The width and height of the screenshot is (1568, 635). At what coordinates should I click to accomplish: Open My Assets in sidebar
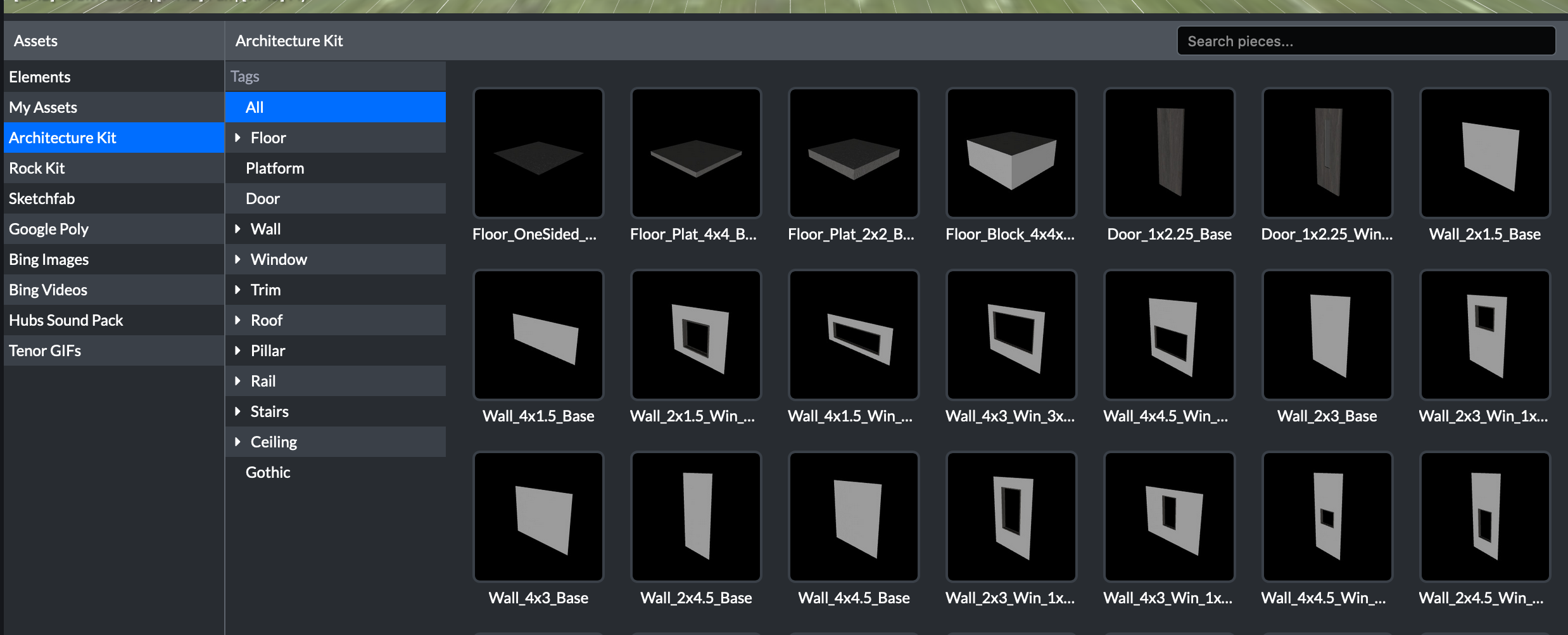[x=43, y=107]
